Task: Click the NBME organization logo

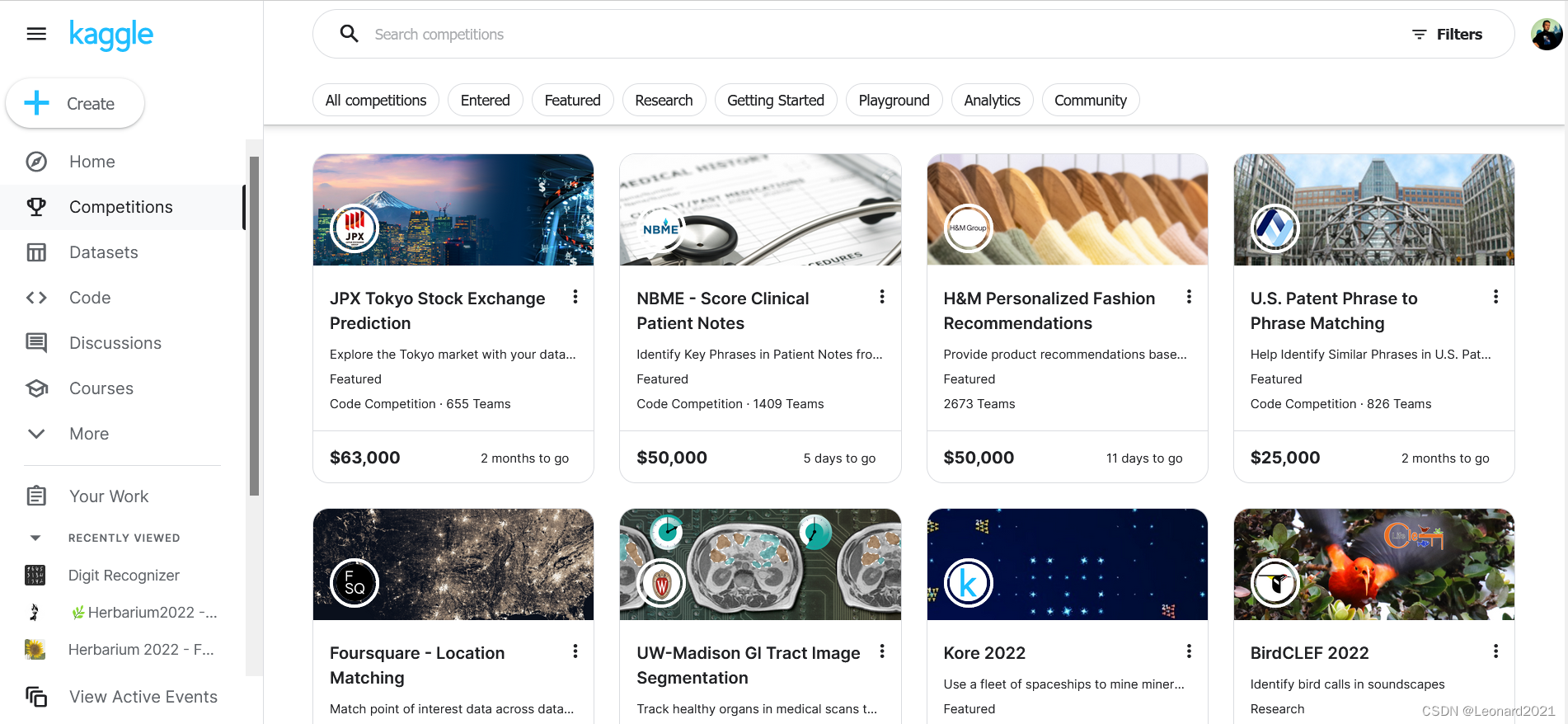Action: (x=661, y=228)
